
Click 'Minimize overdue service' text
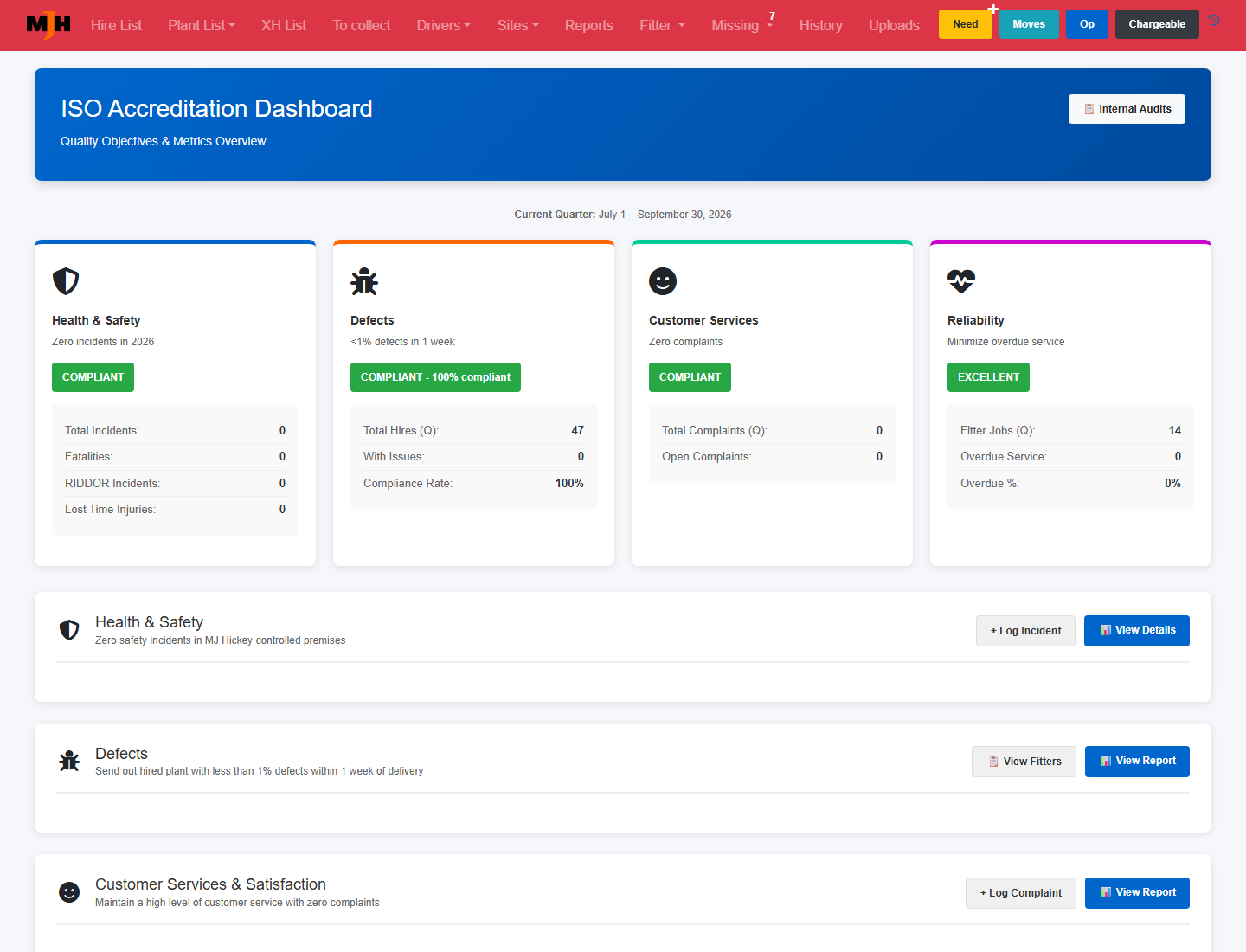coord(1005,342)
